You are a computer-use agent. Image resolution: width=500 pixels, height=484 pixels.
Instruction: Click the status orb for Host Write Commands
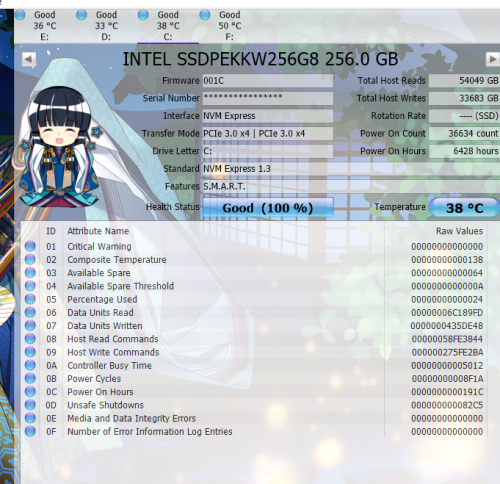[x=30, y=352]
